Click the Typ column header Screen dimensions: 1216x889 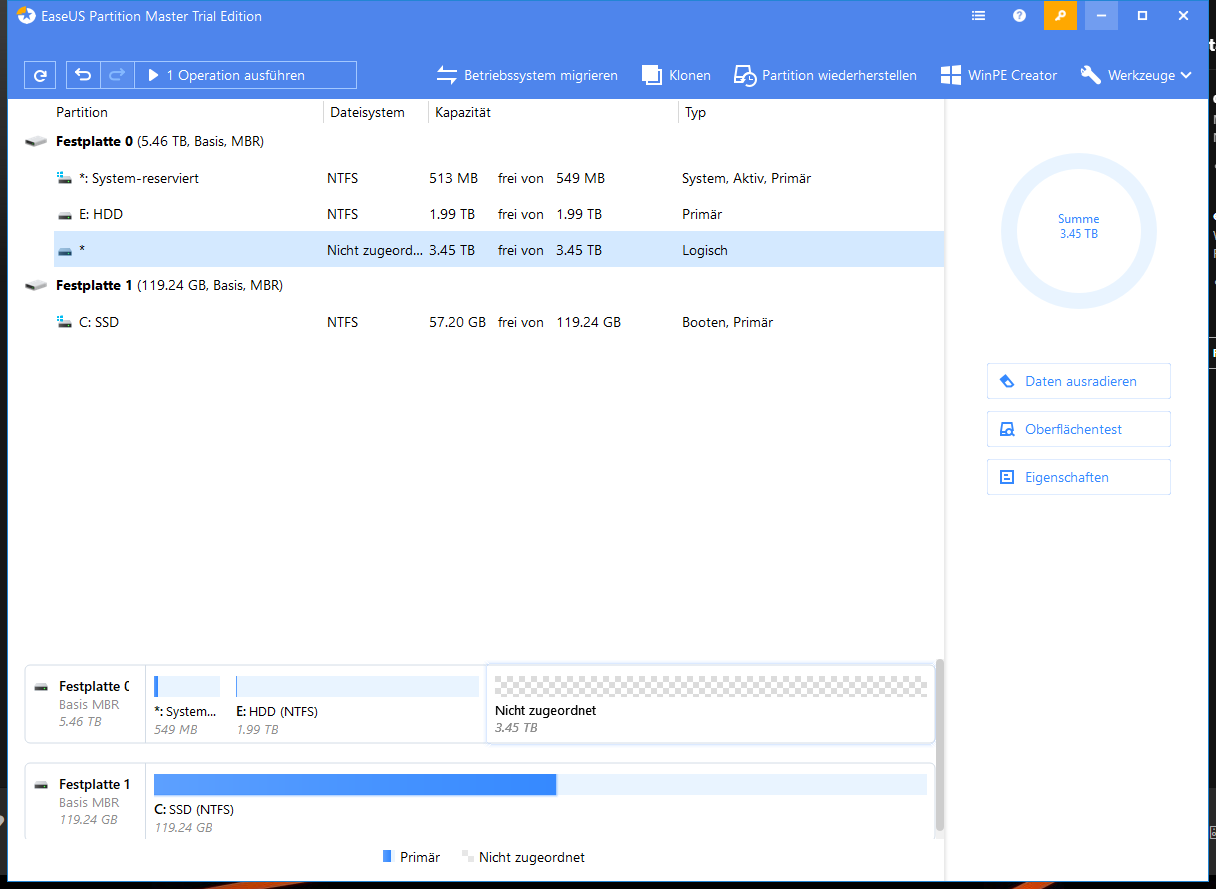click(696, 112)
